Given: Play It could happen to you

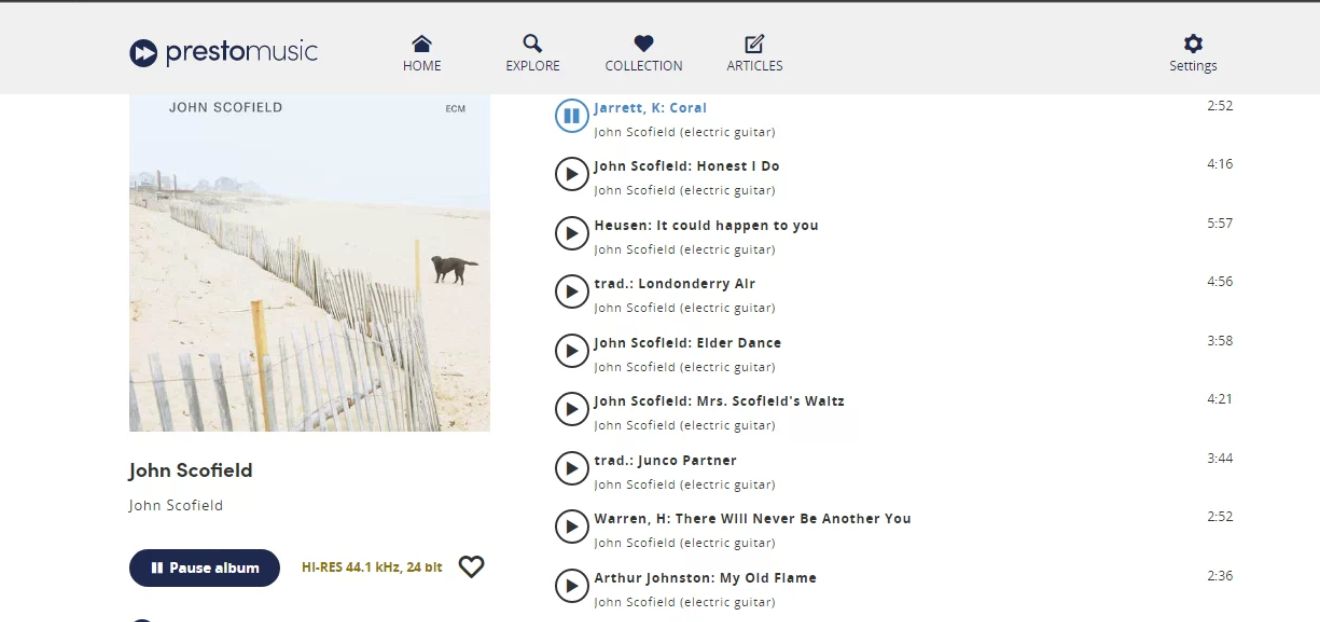Looking at the screenshot, I should [x=571, y=234].
